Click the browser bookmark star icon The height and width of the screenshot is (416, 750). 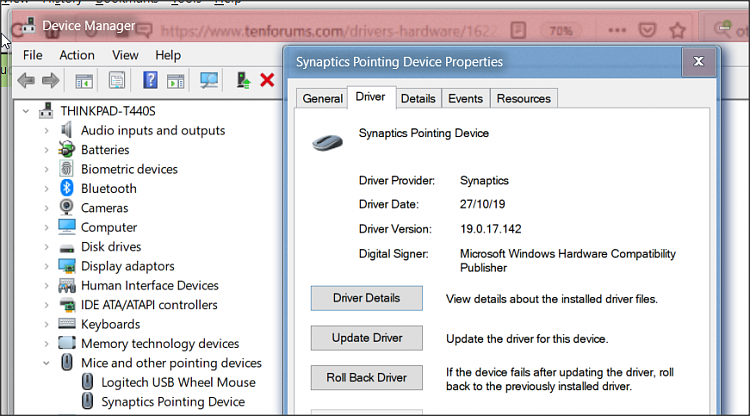[677, 31]
